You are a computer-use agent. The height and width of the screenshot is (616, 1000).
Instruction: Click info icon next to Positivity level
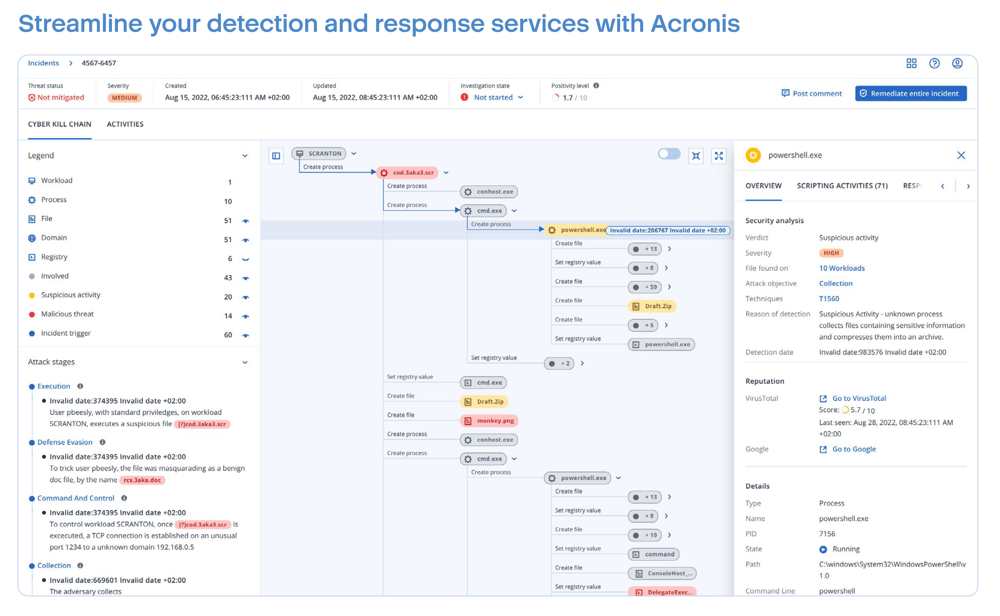pos(596,85)
